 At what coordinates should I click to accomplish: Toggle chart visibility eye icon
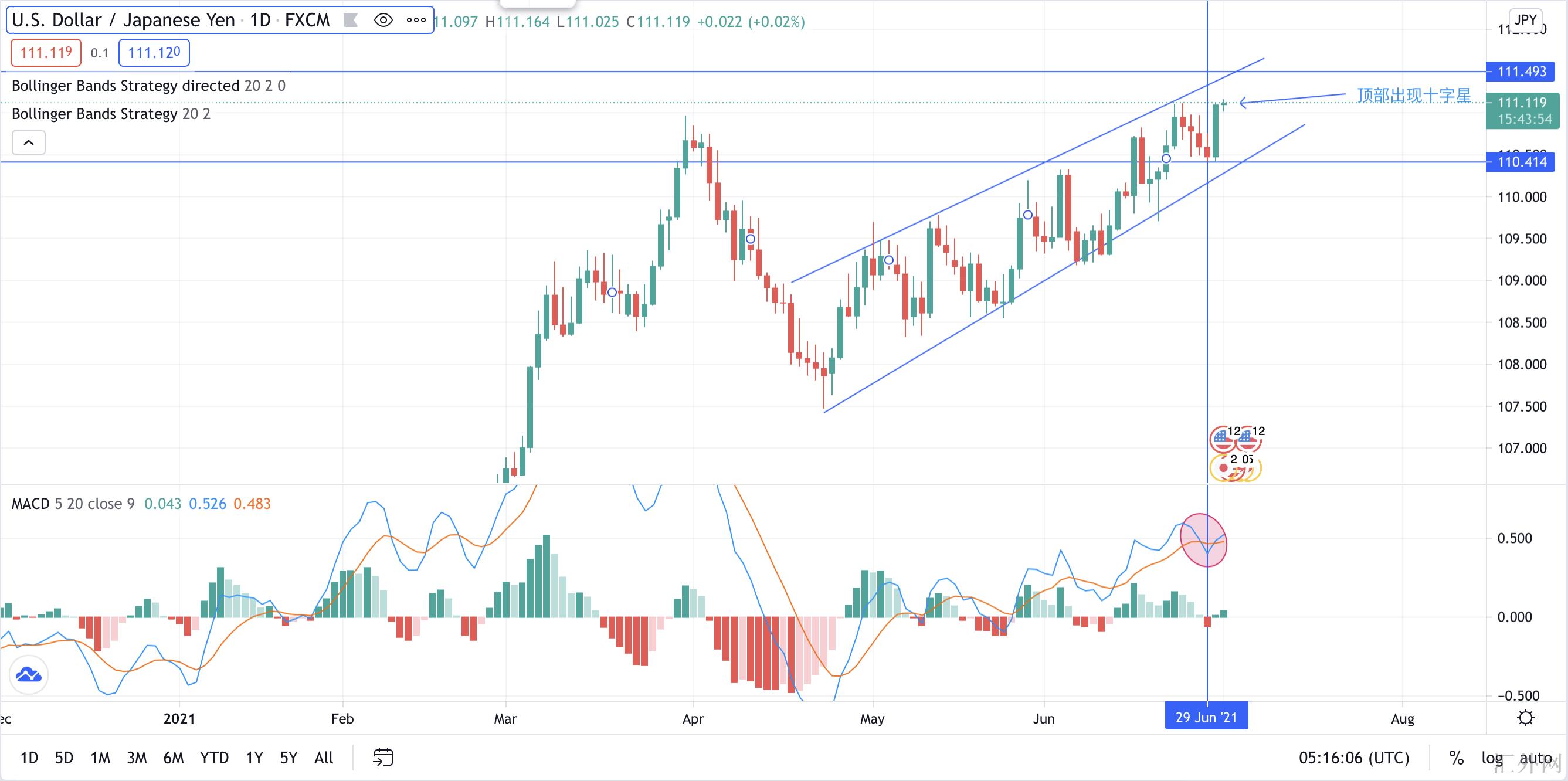pyautogui.click(x=383, y=20)
